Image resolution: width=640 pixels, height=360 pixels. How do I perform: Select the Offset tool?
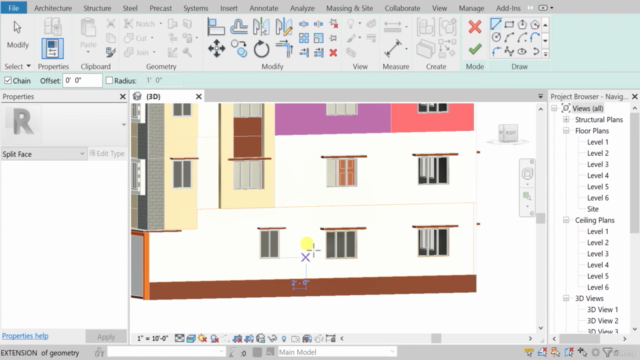point(239,27)
